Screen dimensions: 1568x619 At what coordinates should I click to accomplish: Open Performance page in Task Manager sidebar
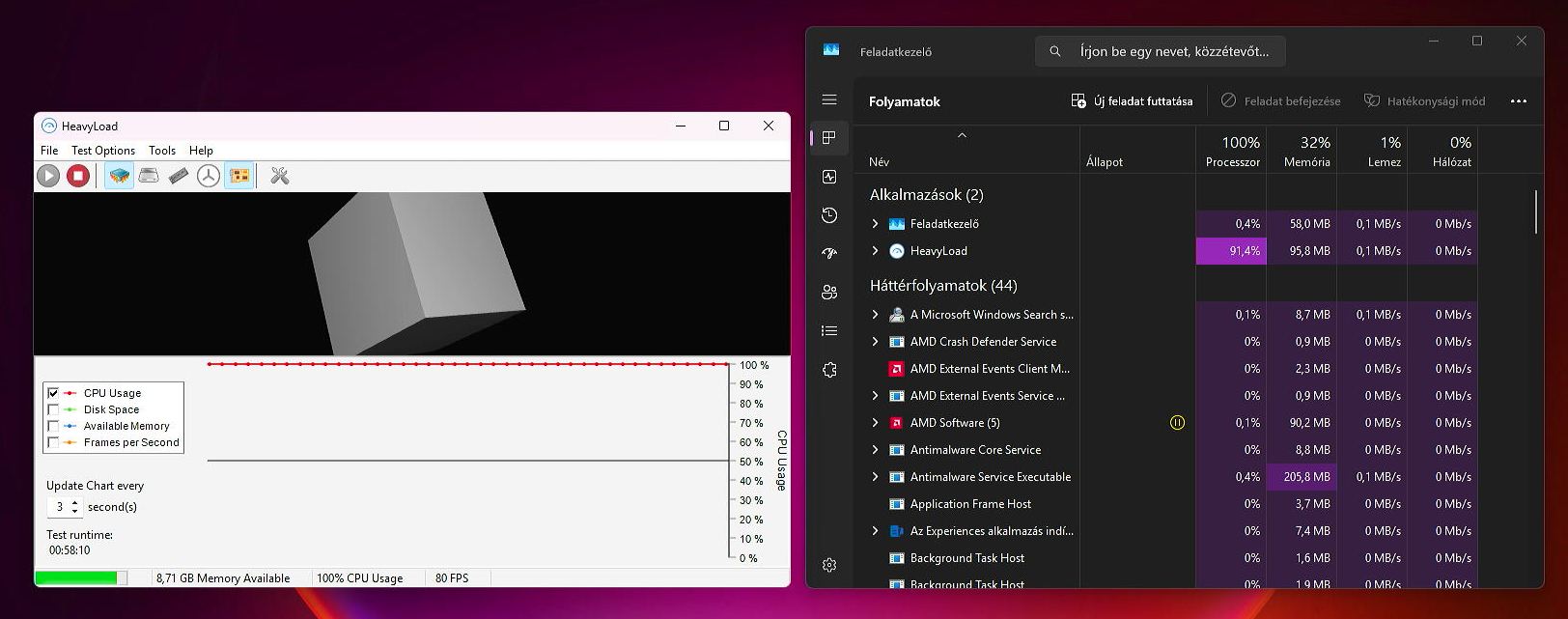(x=829, y=177)
